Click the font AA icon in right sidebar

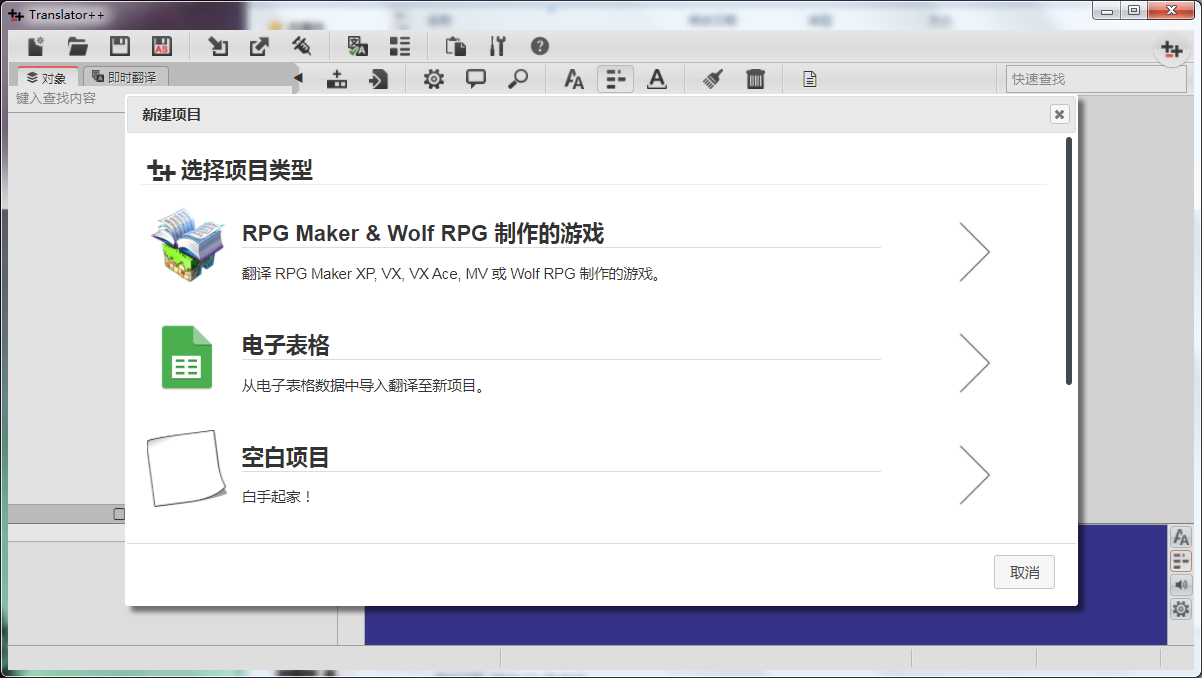coord(1181,537)
